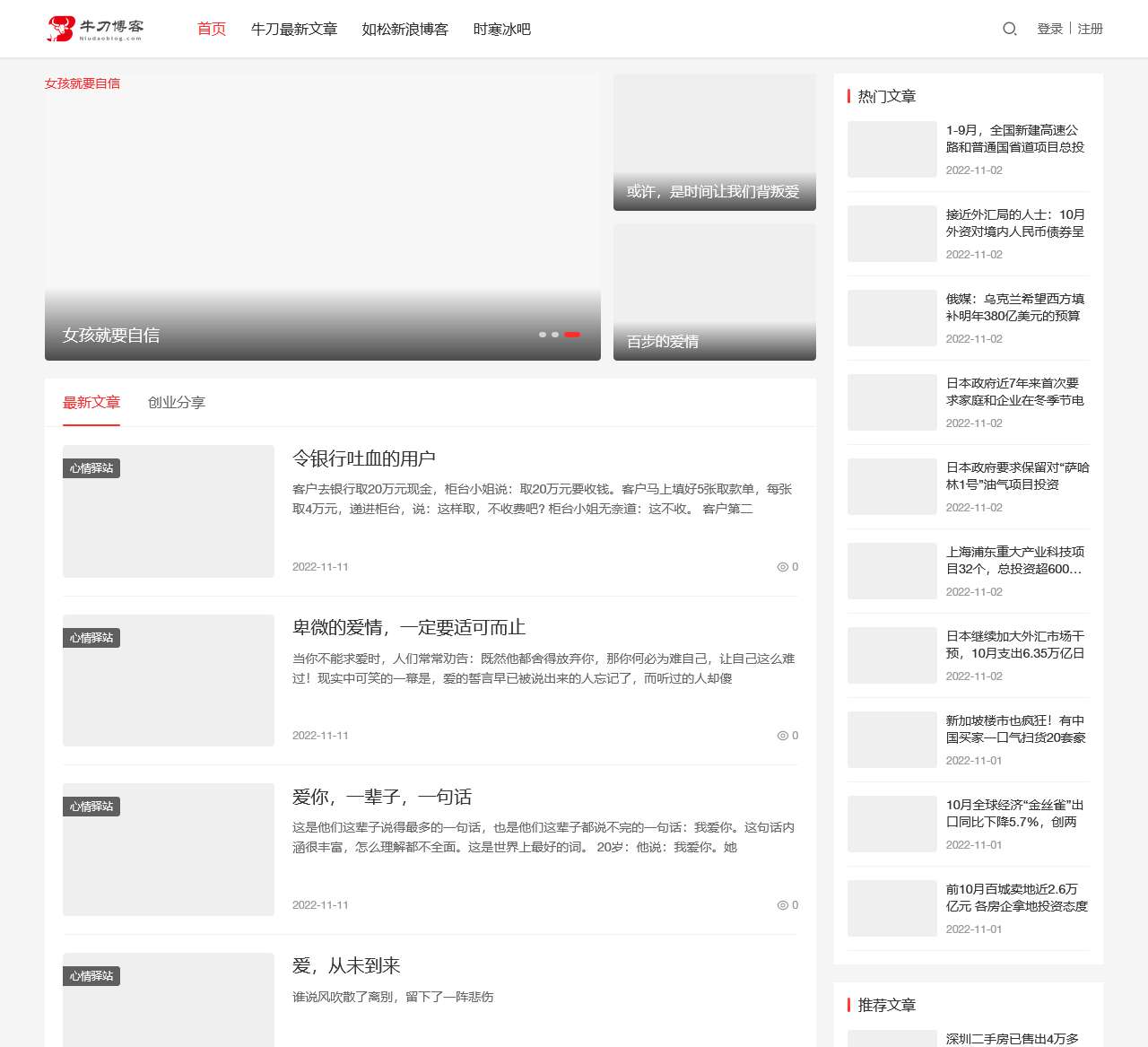Image resolution: width=1148 pixels, height=1047 pixels.
Task: Open the 女孩就要自信 carousel slide
Action: point(323,217)
